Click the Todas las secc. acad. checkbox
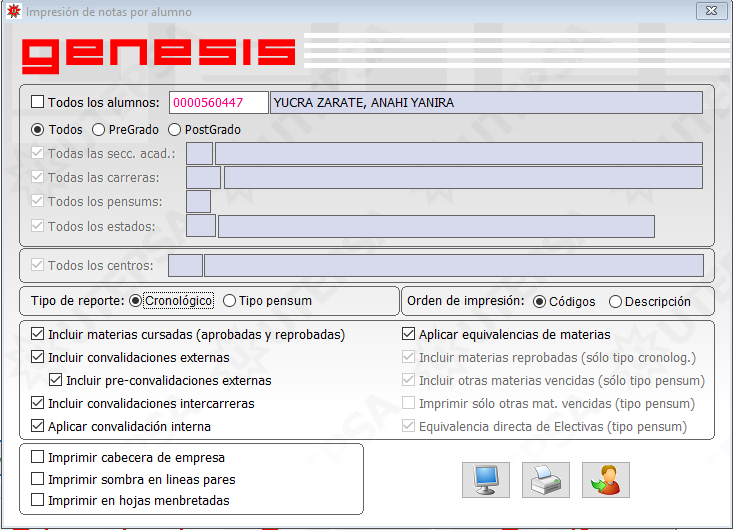 coord(37,153)
